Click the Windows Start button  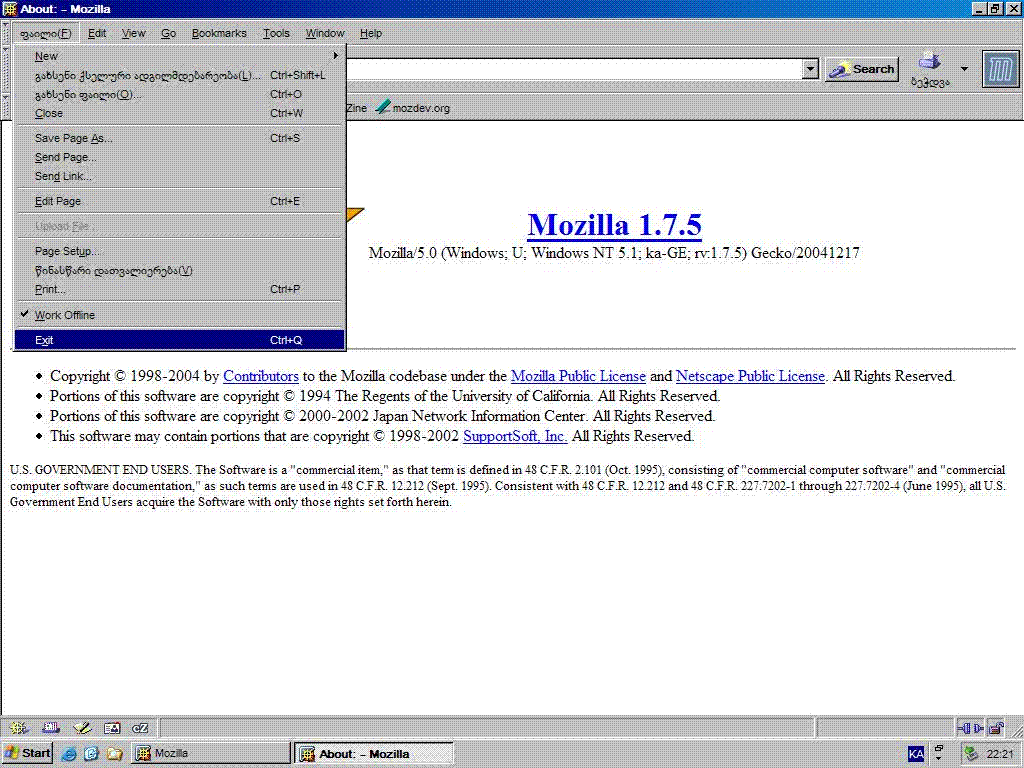point(27,754)
